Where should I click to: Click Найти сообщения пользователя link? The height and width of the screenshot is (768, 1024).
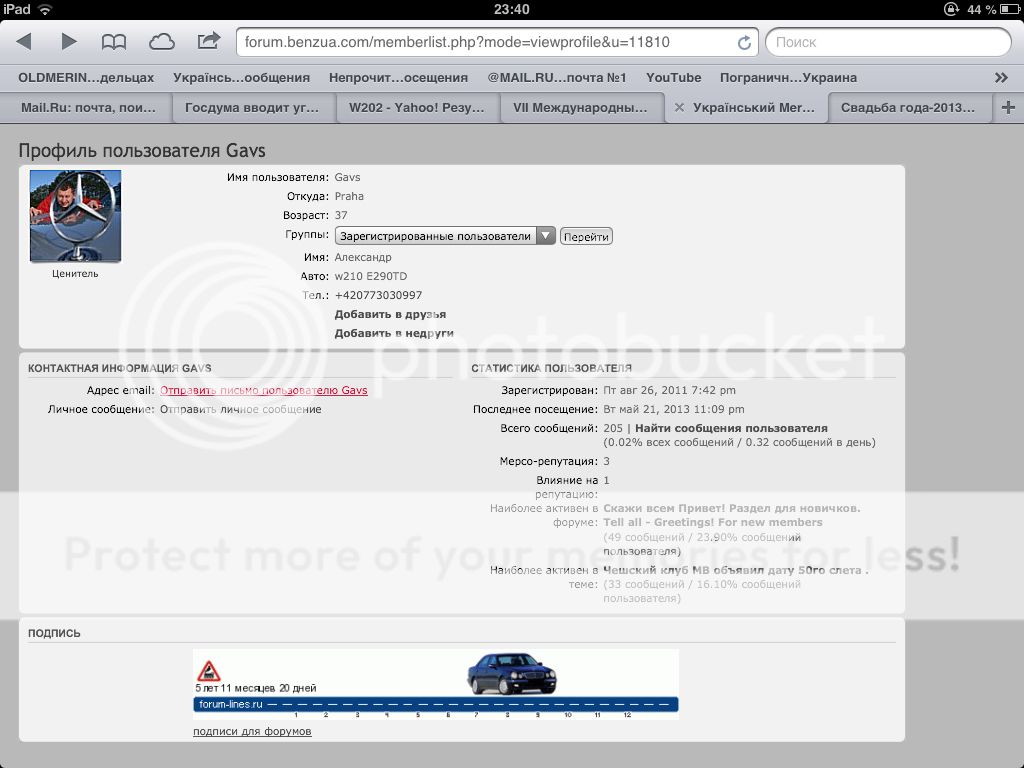coord(731,428)
